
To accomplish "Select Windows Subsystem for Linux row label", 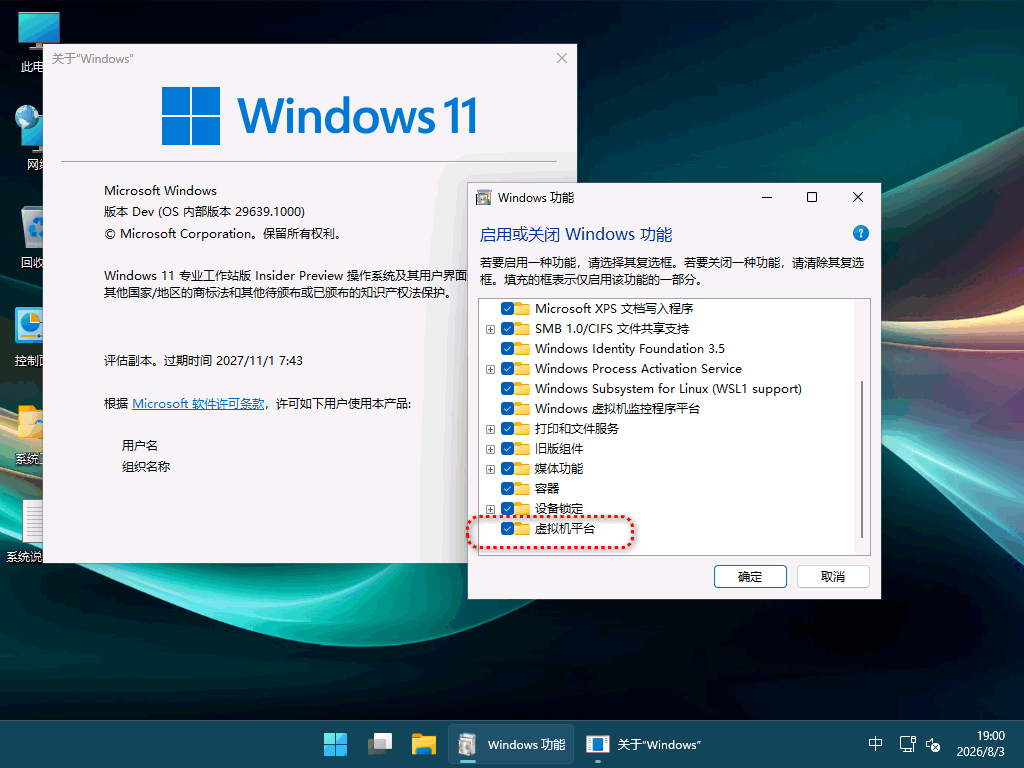I will 668,389.
